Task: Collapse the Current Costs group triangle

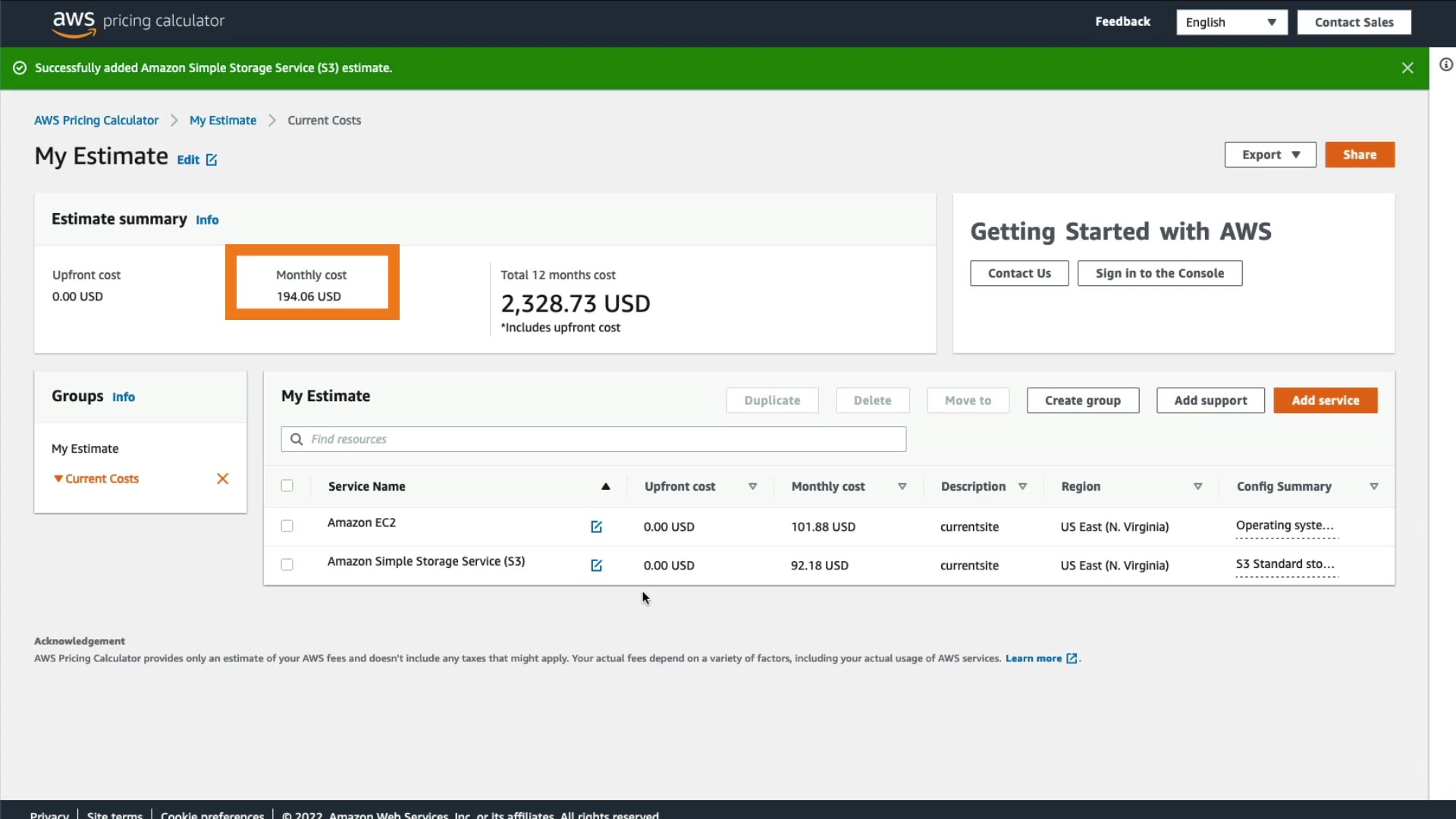Action: 58,479
